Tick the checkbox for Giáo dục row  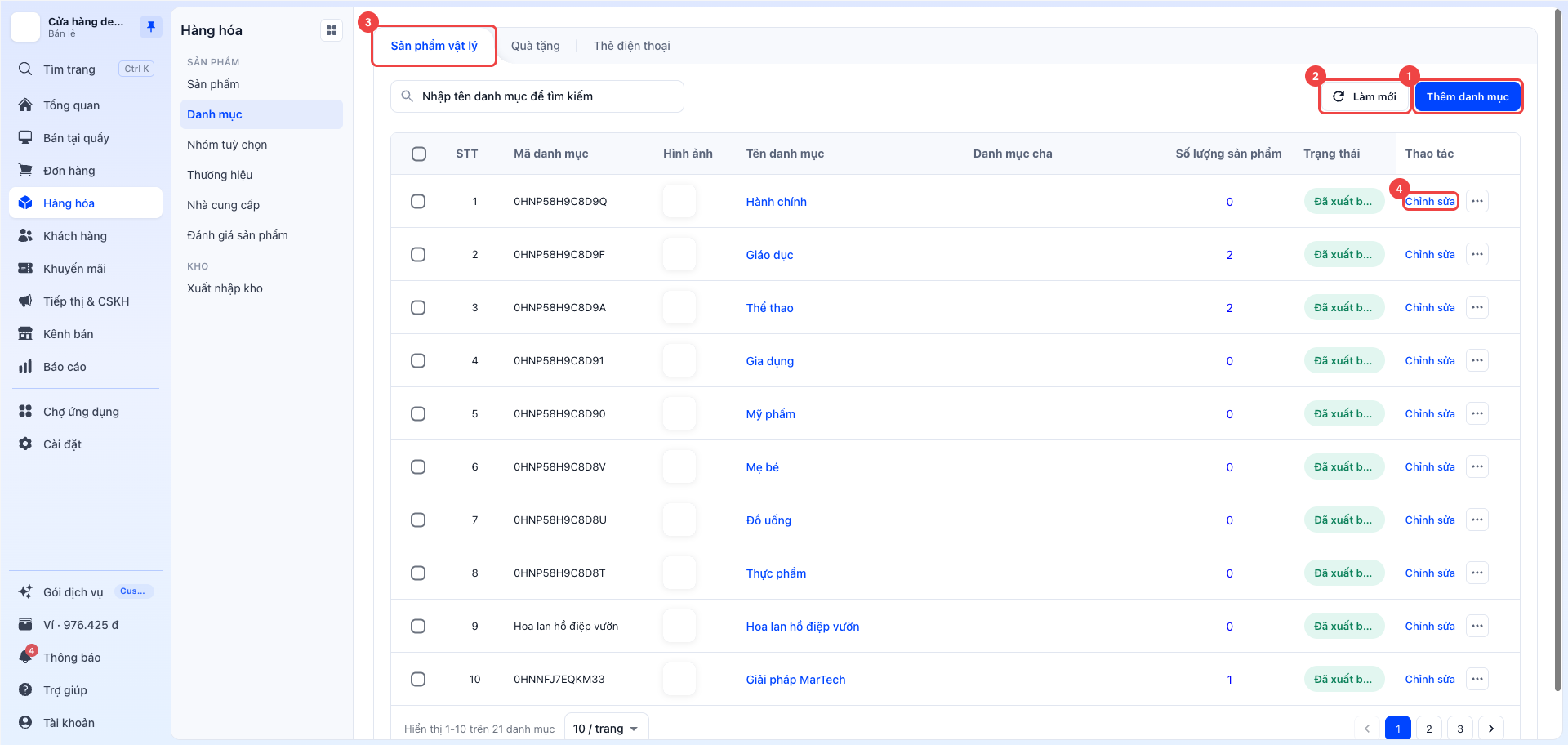418,254
